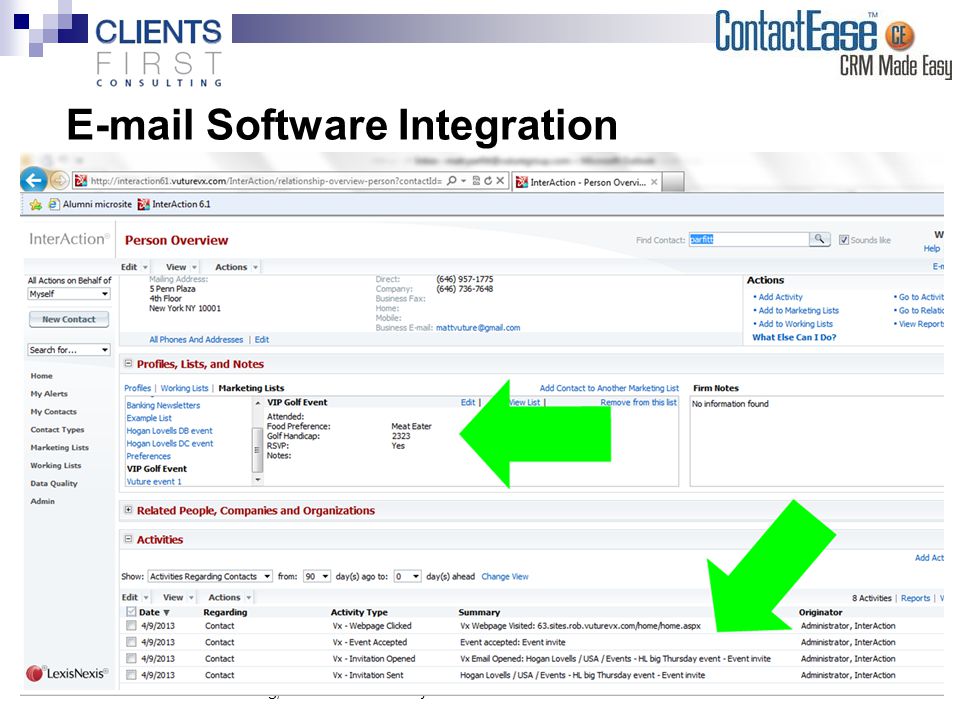Open the InterAction 6.1 bookmark

[174, 204]
